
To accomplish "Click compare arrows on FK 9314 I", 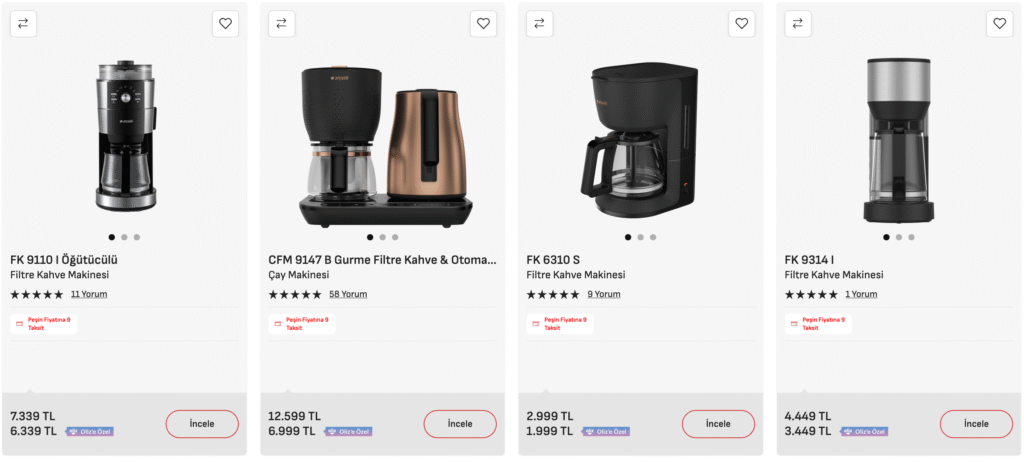I will tap(797, 24).
